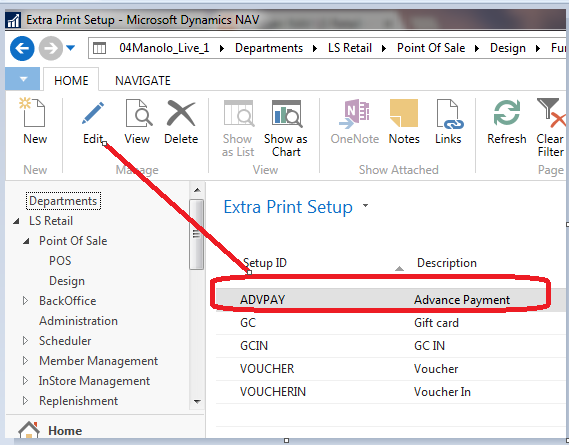569x445 pixels.
Task: Expand the Scheduler tree node
Action: click(25, 340)
